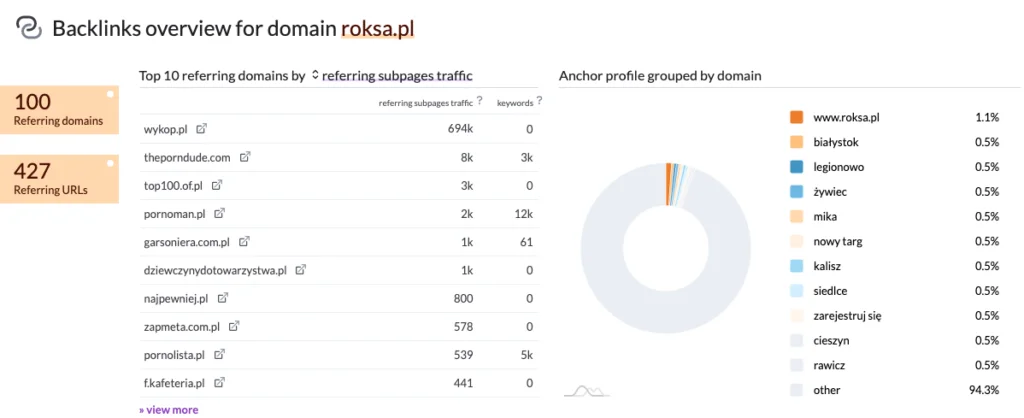This screenshot has height=418, width=1024.
Task: Click orange www.roksa.pl legend swatch
Action: pyautogui.click(x=796, y=117)
